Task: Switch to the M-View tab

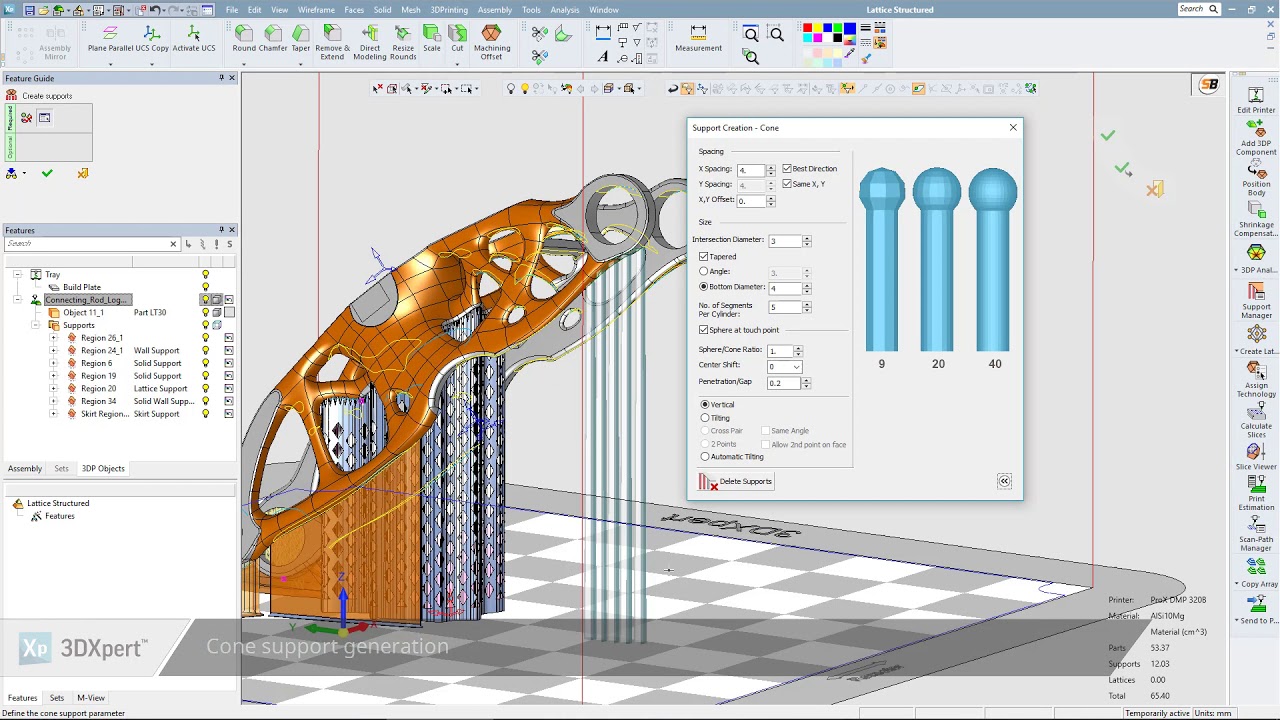Action: (x=91, y=698)
